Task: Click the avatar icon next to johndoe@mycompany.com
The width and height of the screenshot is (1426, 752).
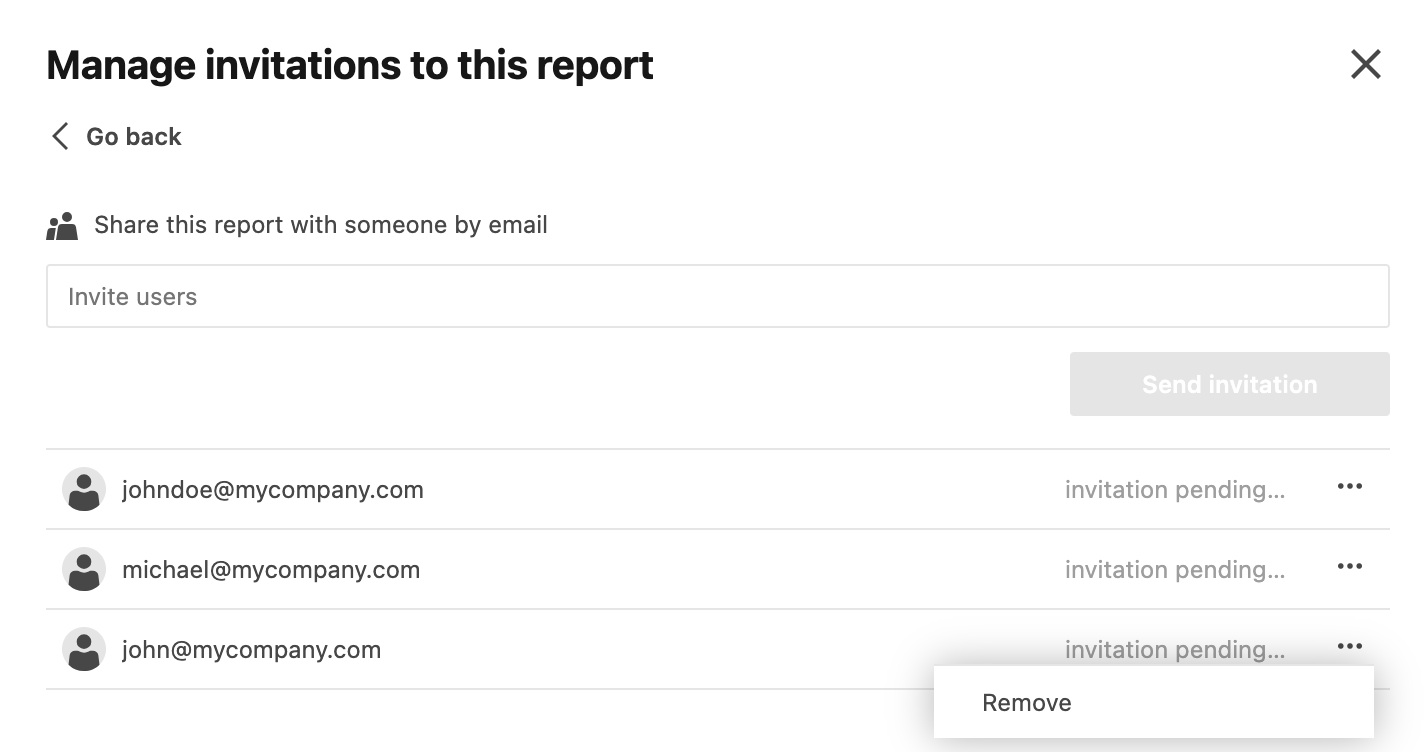Action: tap(84, 490)
